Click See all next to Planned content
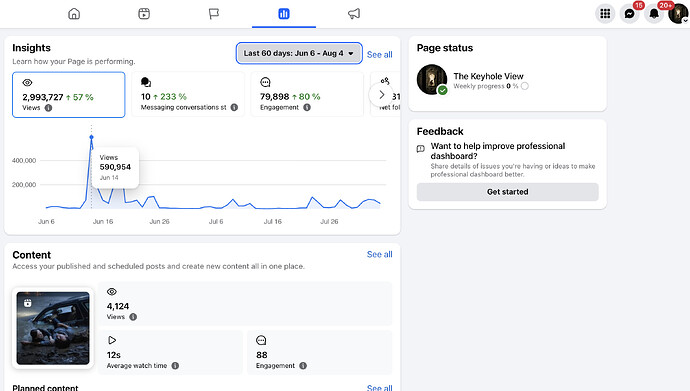 (379, 387)
